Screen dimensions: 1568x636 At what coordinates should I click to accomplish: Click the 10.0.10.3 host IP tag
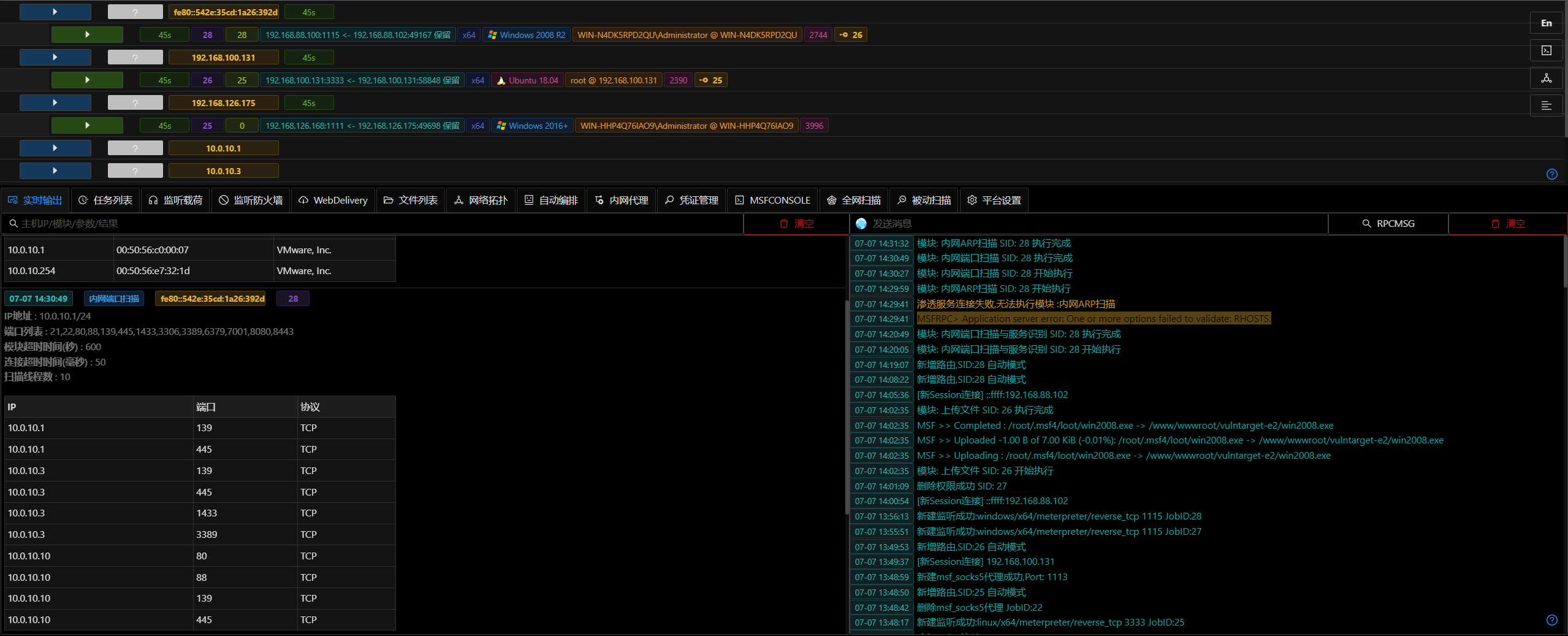pyautogui.click(x=224, y=171)
